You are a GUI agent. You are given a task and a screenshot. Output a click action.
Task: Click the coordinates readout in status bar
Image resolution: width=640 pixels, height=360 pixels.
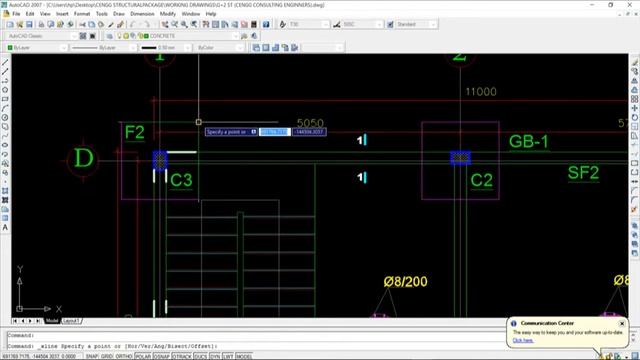39,356
